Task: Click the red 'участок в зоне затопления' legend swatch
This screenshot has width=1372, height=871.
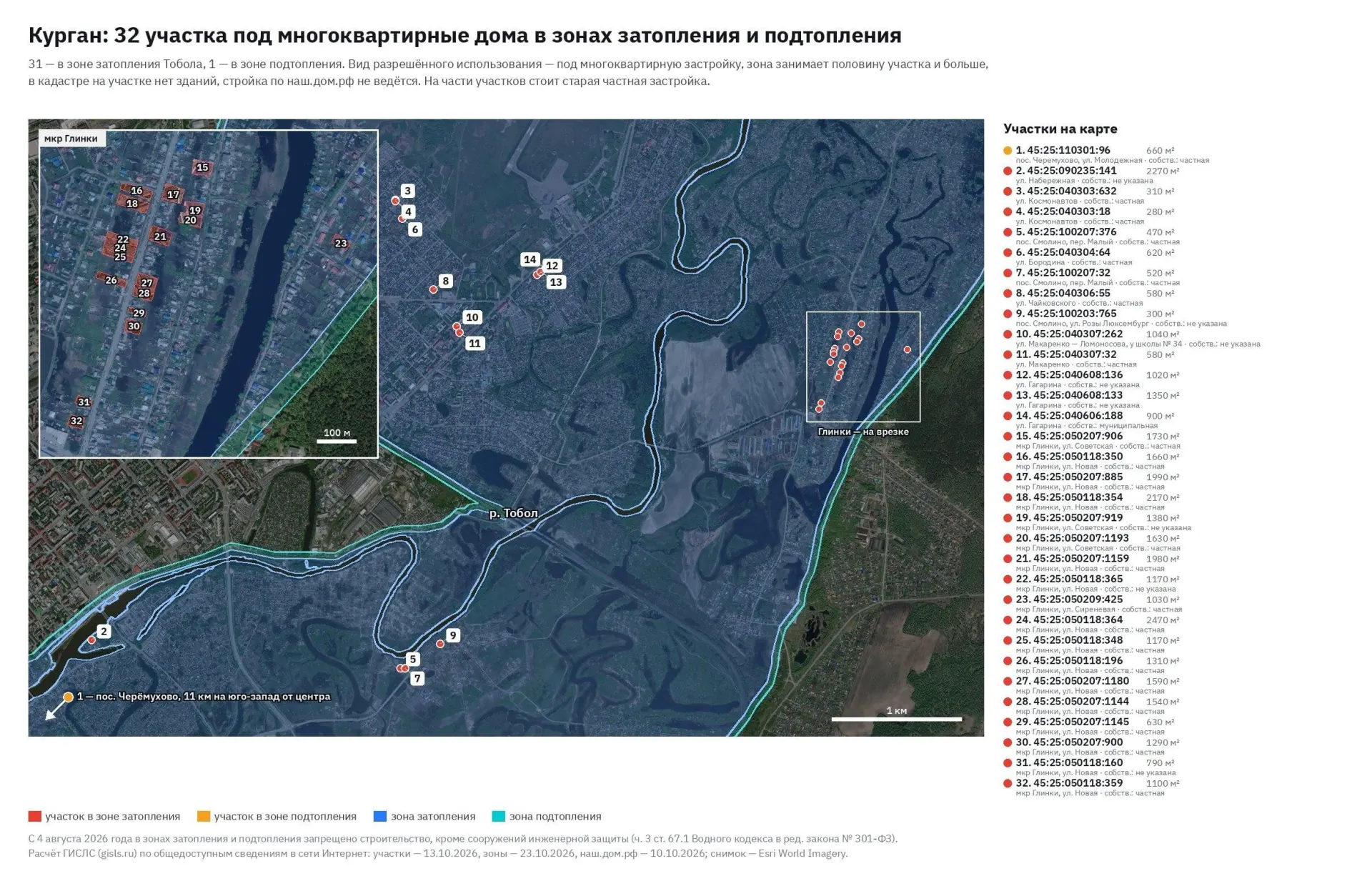Action: 35,816
